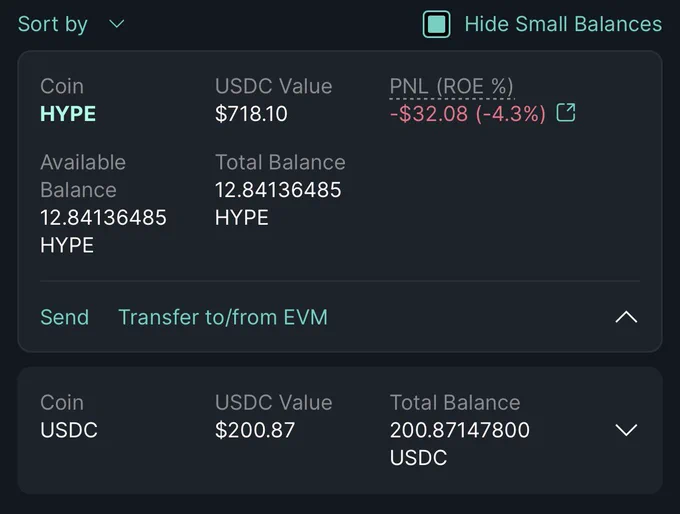680x514 pixels.
Task: Click HYPE Available Balance amount
Action: pos(103,218)
